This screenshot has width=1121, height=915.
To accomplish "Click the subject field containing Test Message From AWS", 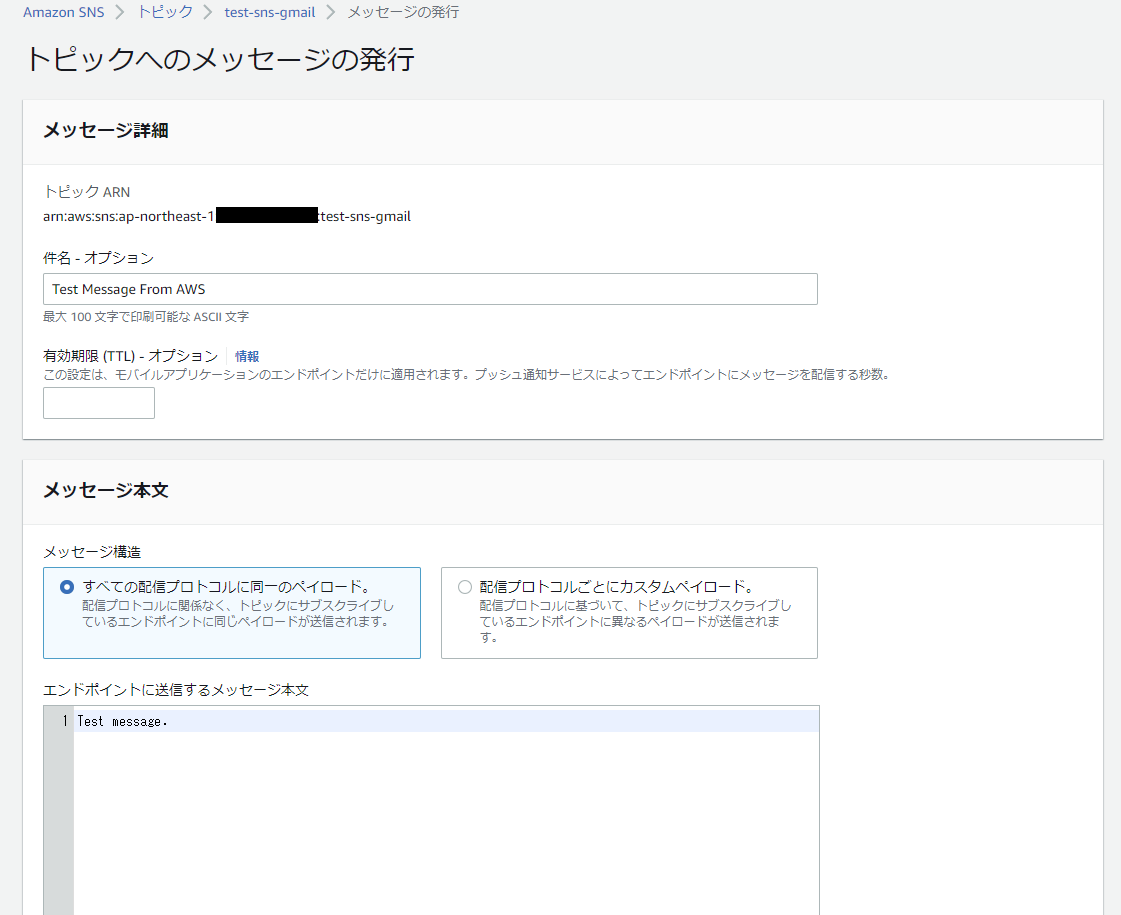I will (430, 289).
